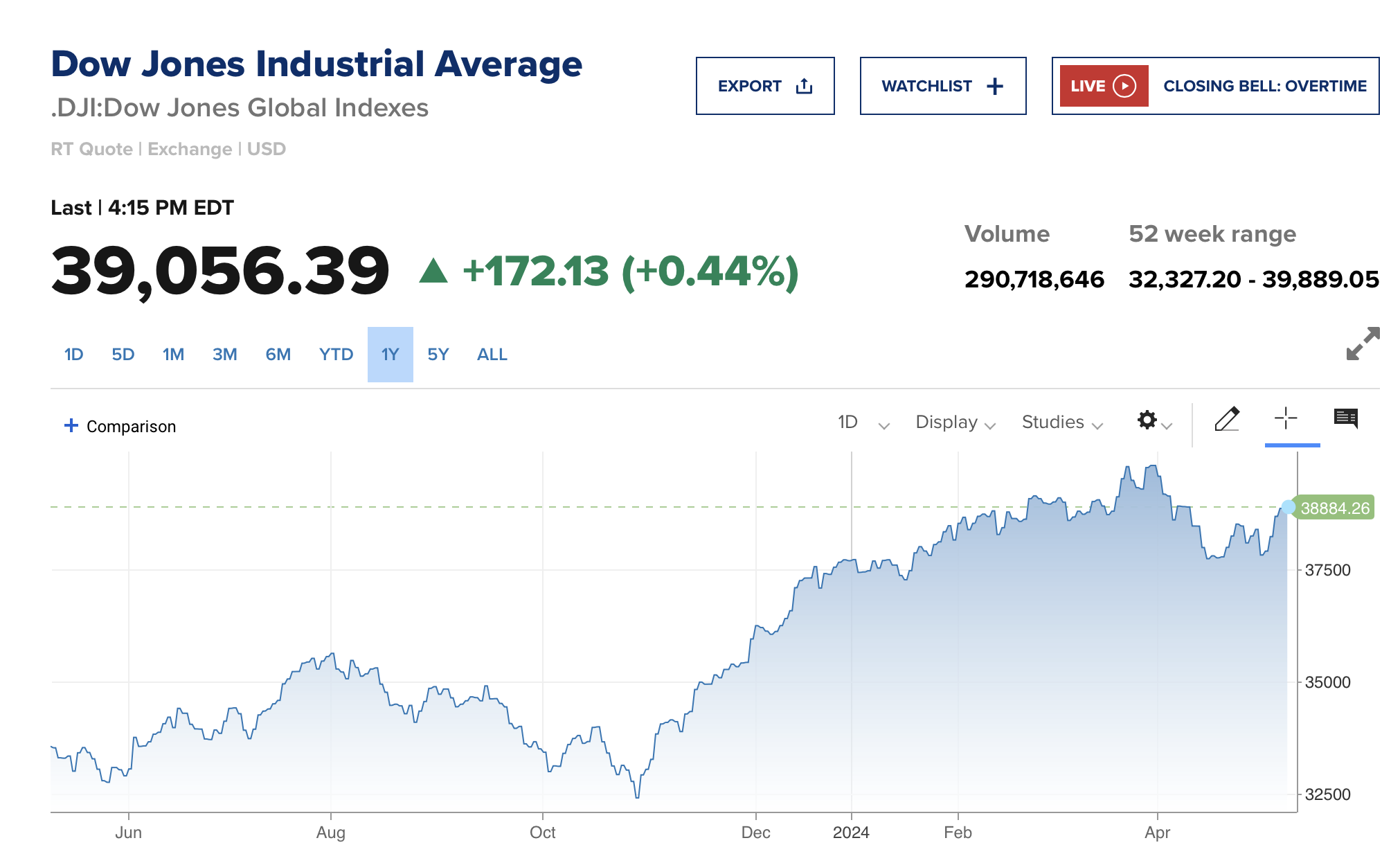Click the live play circle icon
Viewport: 1400px width, 863px height.
click(x=1124, y=86)
